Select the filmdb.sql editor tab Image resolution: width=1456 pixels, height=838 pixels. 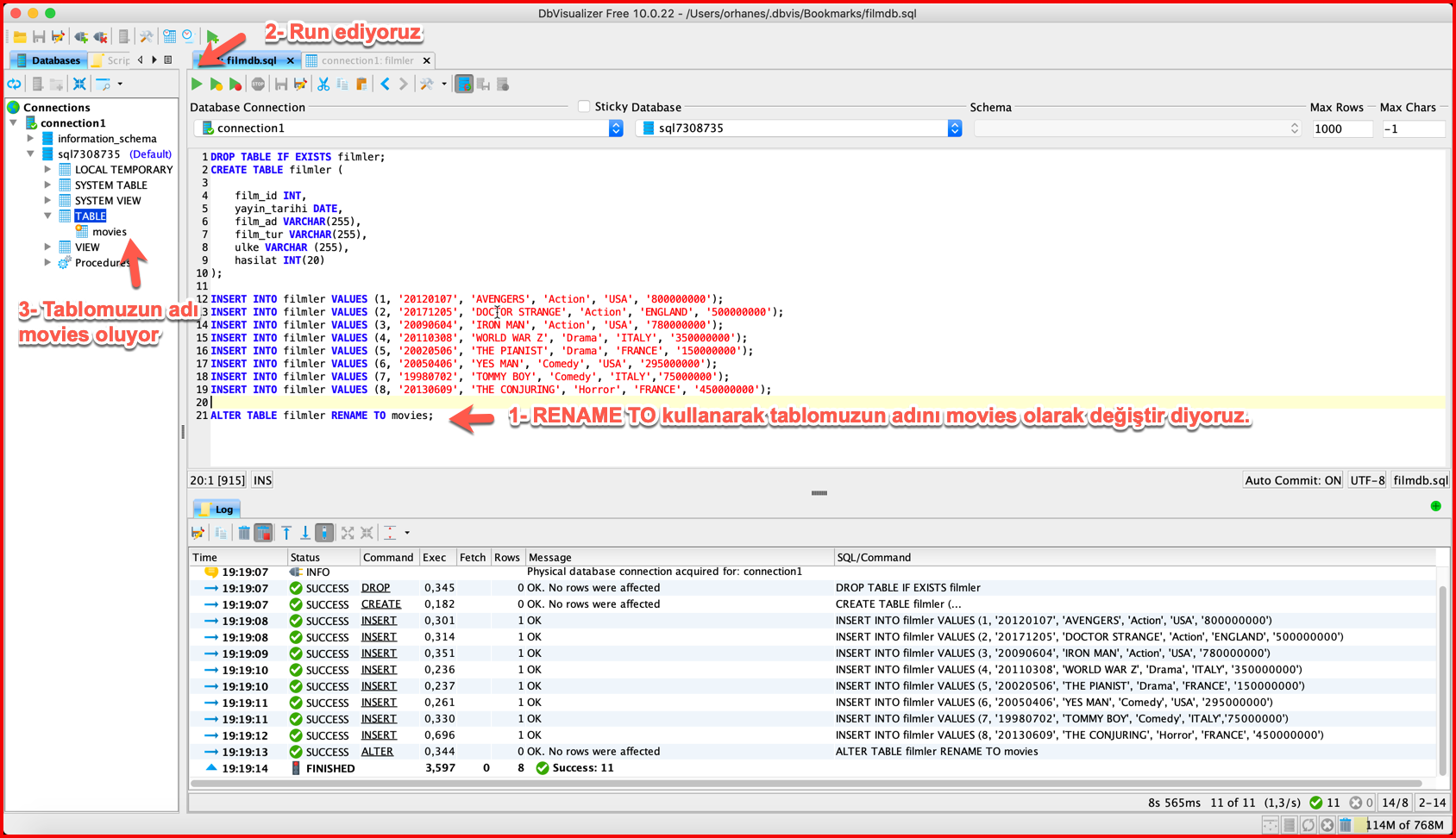pyautogui.click(x=251, y=60)
